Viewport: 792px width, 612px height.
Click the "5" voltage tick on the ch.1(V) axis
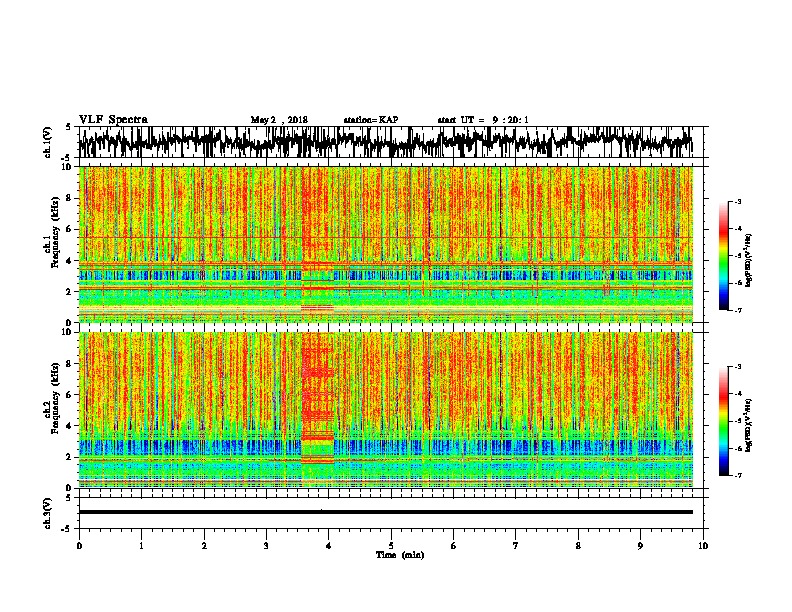coord(68,127)
